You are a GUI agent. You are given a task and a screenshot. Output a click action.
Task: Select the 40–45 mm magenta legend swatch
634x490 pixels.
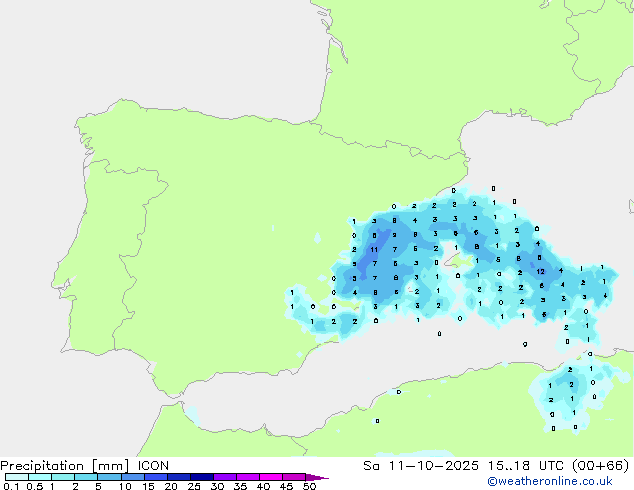pyautogui.click(x=271, y=477)
